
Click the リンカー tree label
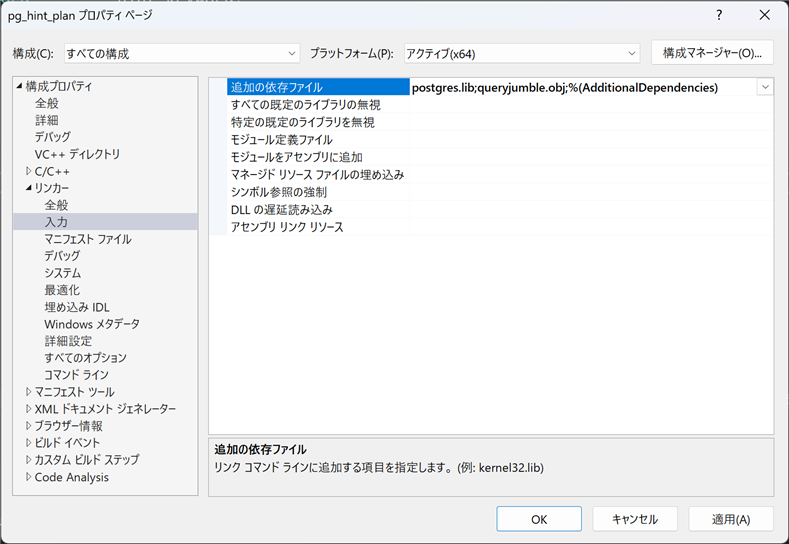pyautogui.click(x=51, y=188)
